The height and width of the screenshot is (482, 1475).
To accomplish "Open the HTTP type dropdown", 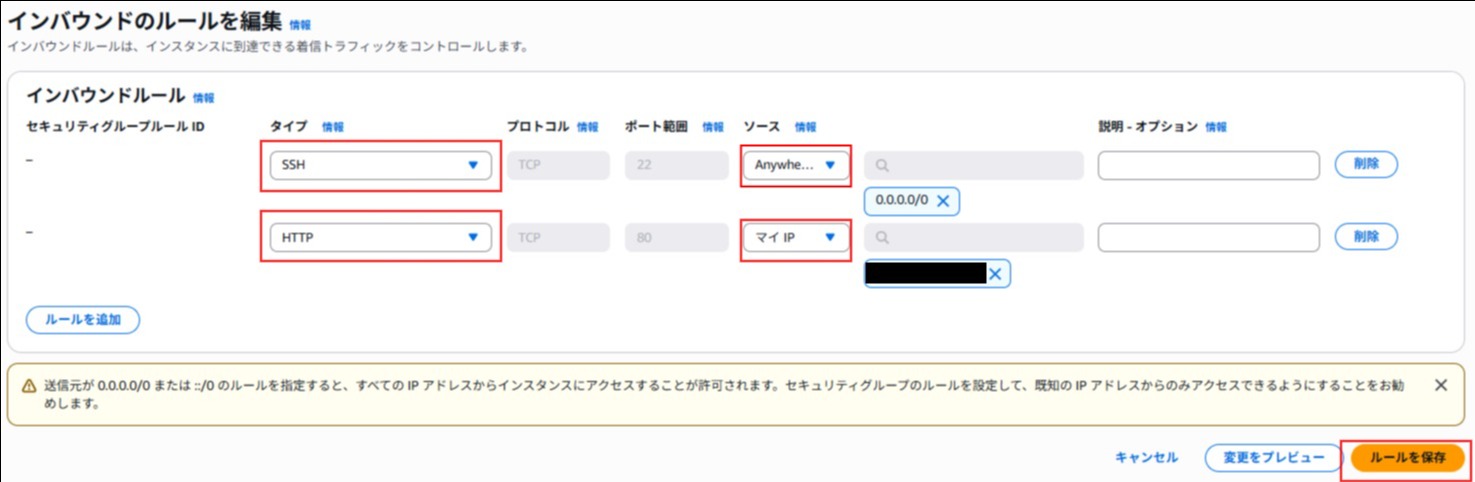I will [x=380, y=237].
